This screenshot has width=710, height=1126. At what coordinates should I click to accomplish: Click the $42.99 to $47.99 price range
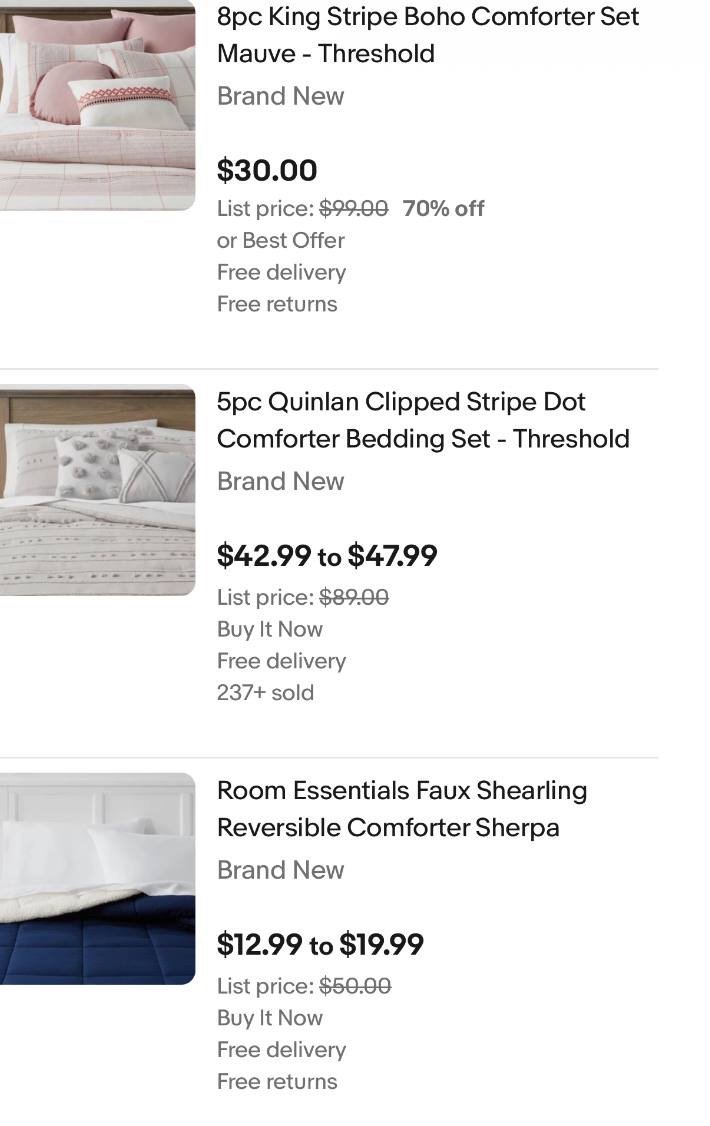(x=327, y=556)
